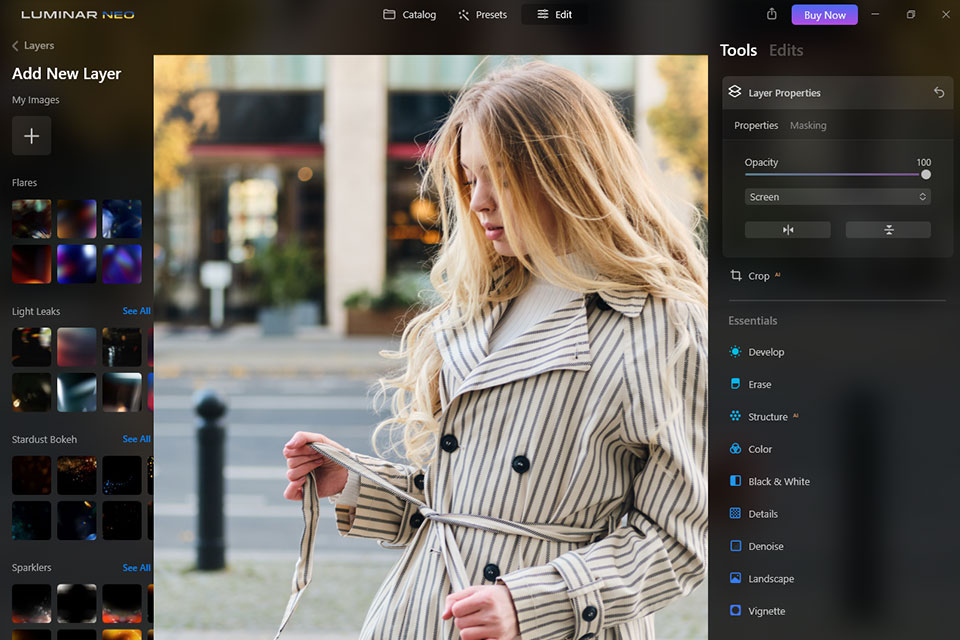
Task: Select third Light Leaks thumbnail in bottom row
Action: [122, 392]
